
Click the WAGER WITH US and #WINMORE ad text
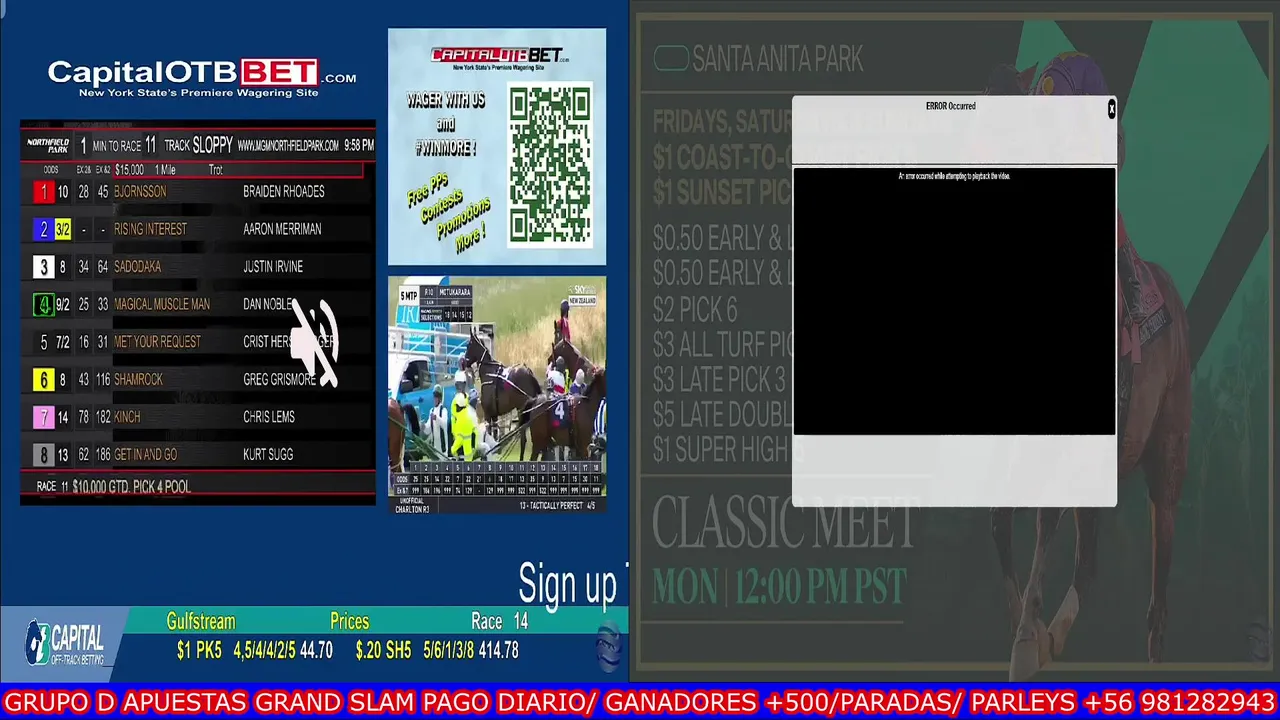pos(446,124)
